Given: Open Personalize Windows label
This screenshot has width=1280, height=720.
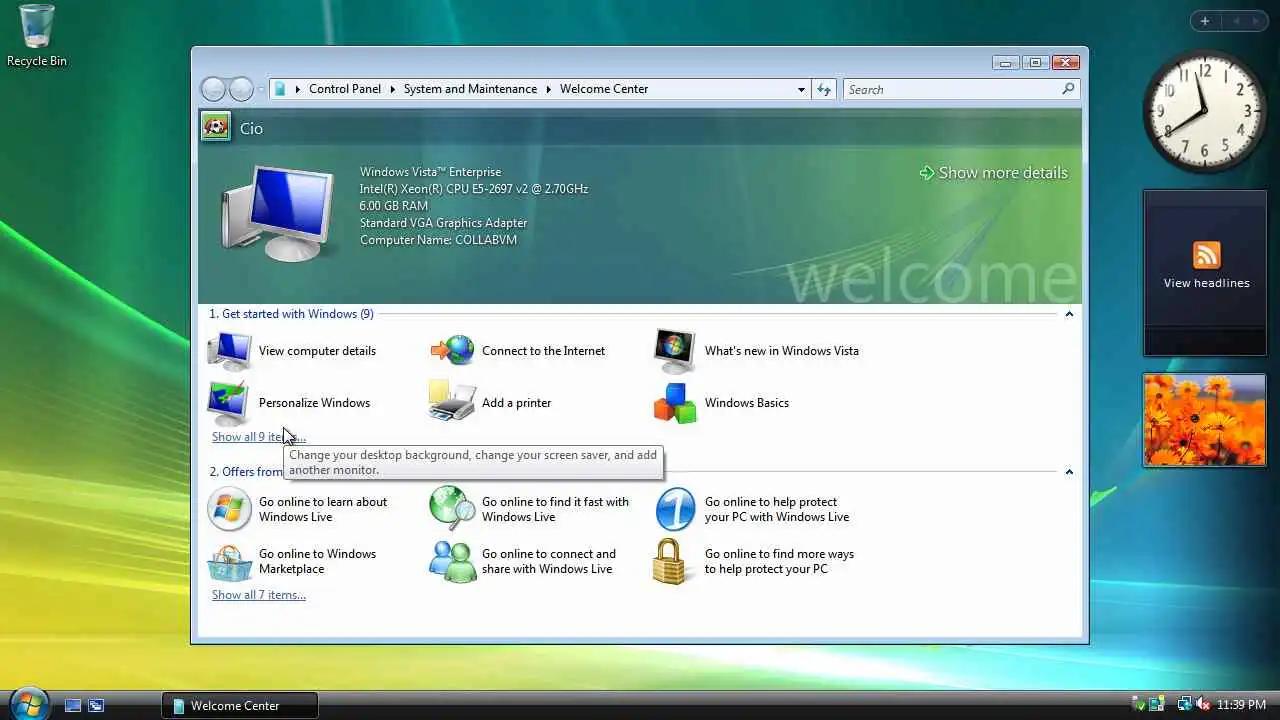Looking at the screenshot, I should pos(314,403).
